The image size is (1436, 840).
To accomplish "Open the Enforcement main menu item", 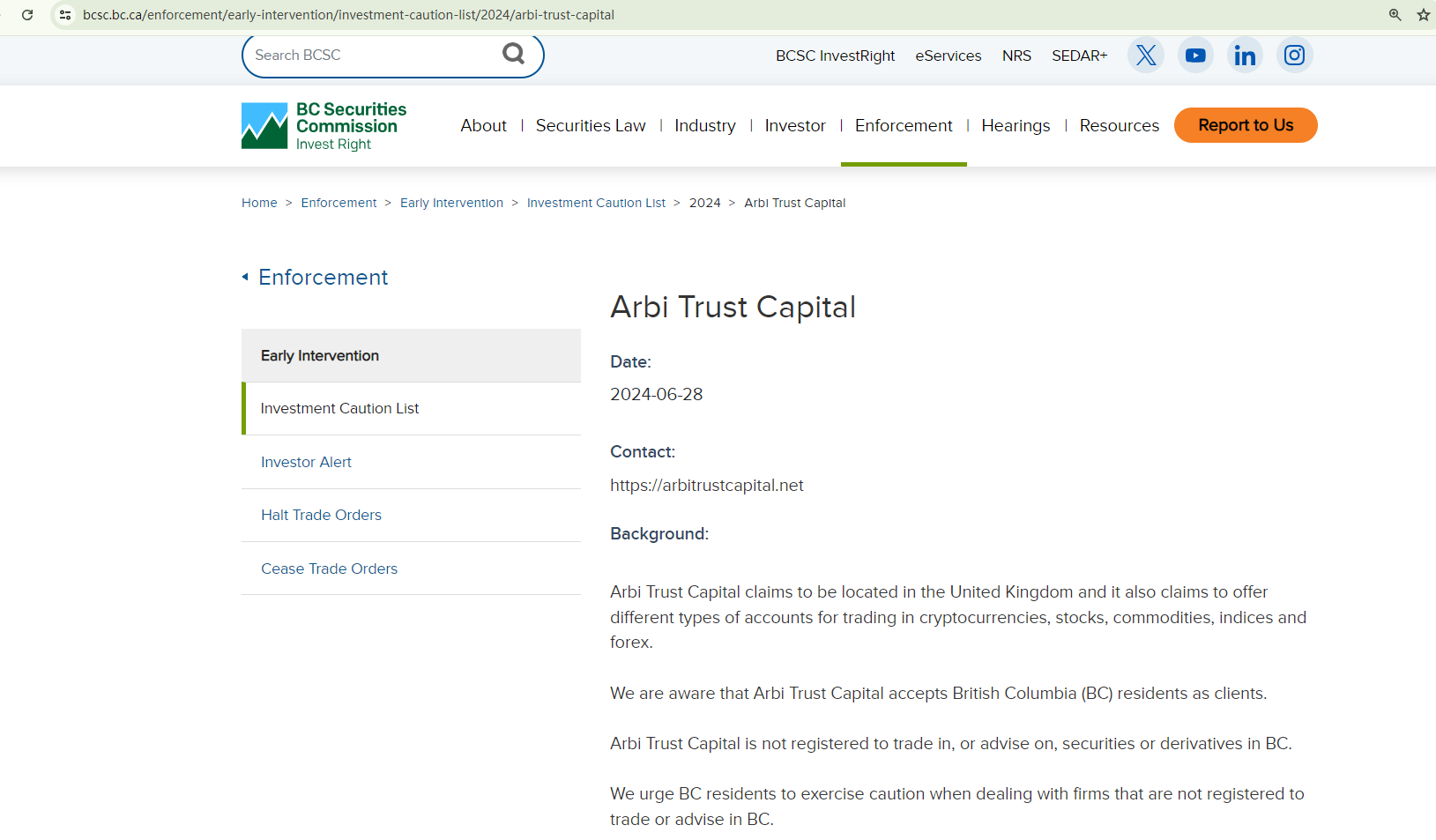I will point(903,125).
